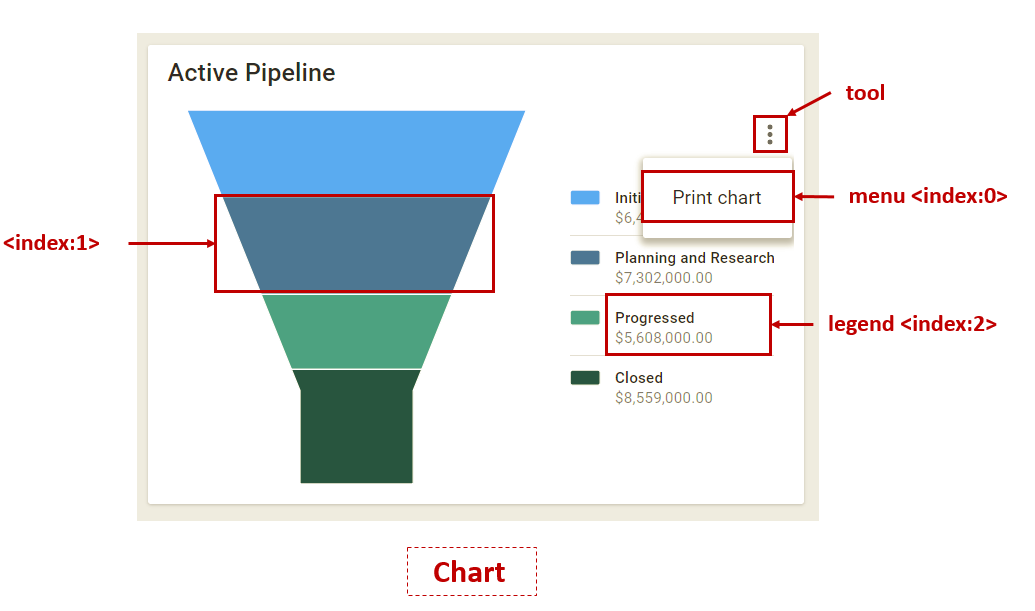This screenshot has width=1035, height=611.
Task: Click the three-dot kebab menu on the chart
Action: (x=769, y=132)
